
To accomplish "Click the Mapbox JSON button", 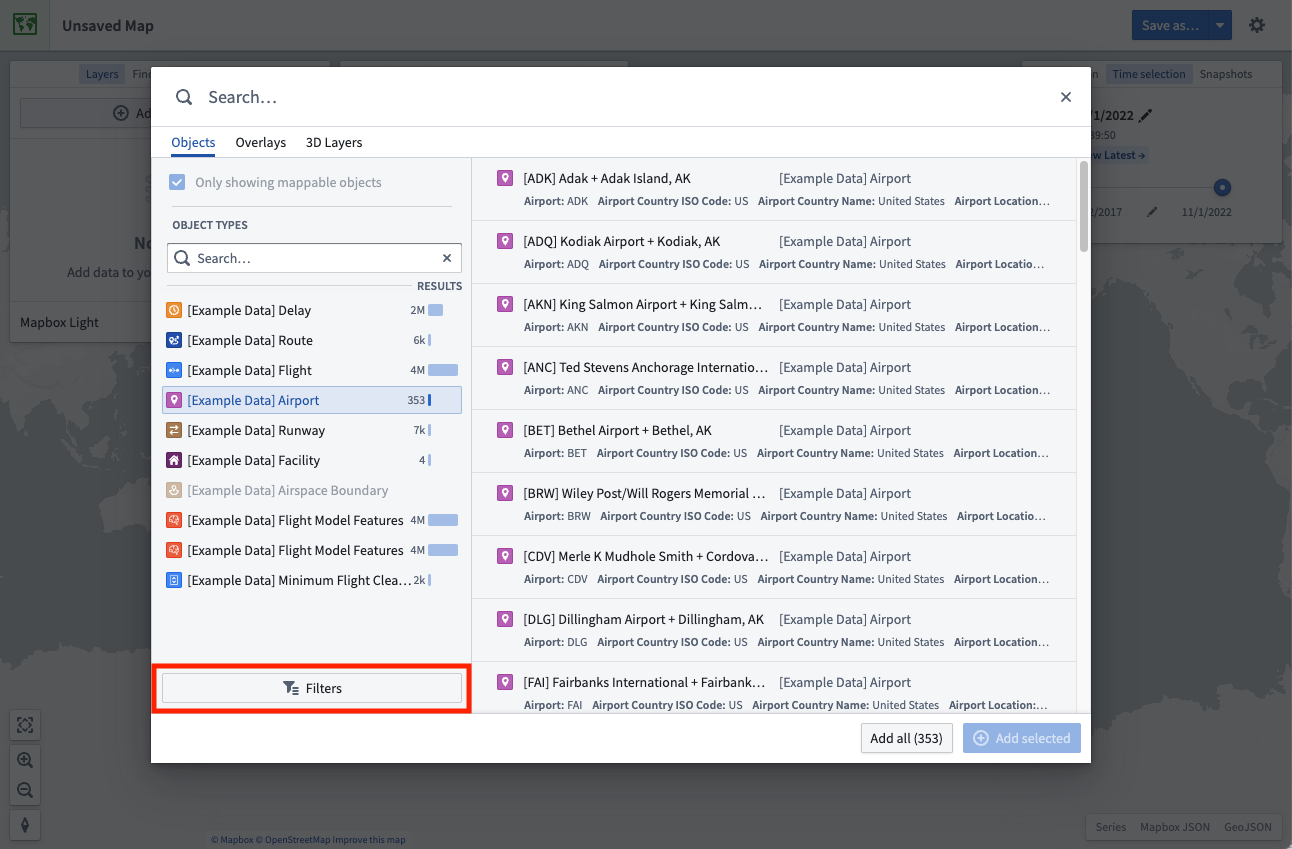I will [1175, 827].
